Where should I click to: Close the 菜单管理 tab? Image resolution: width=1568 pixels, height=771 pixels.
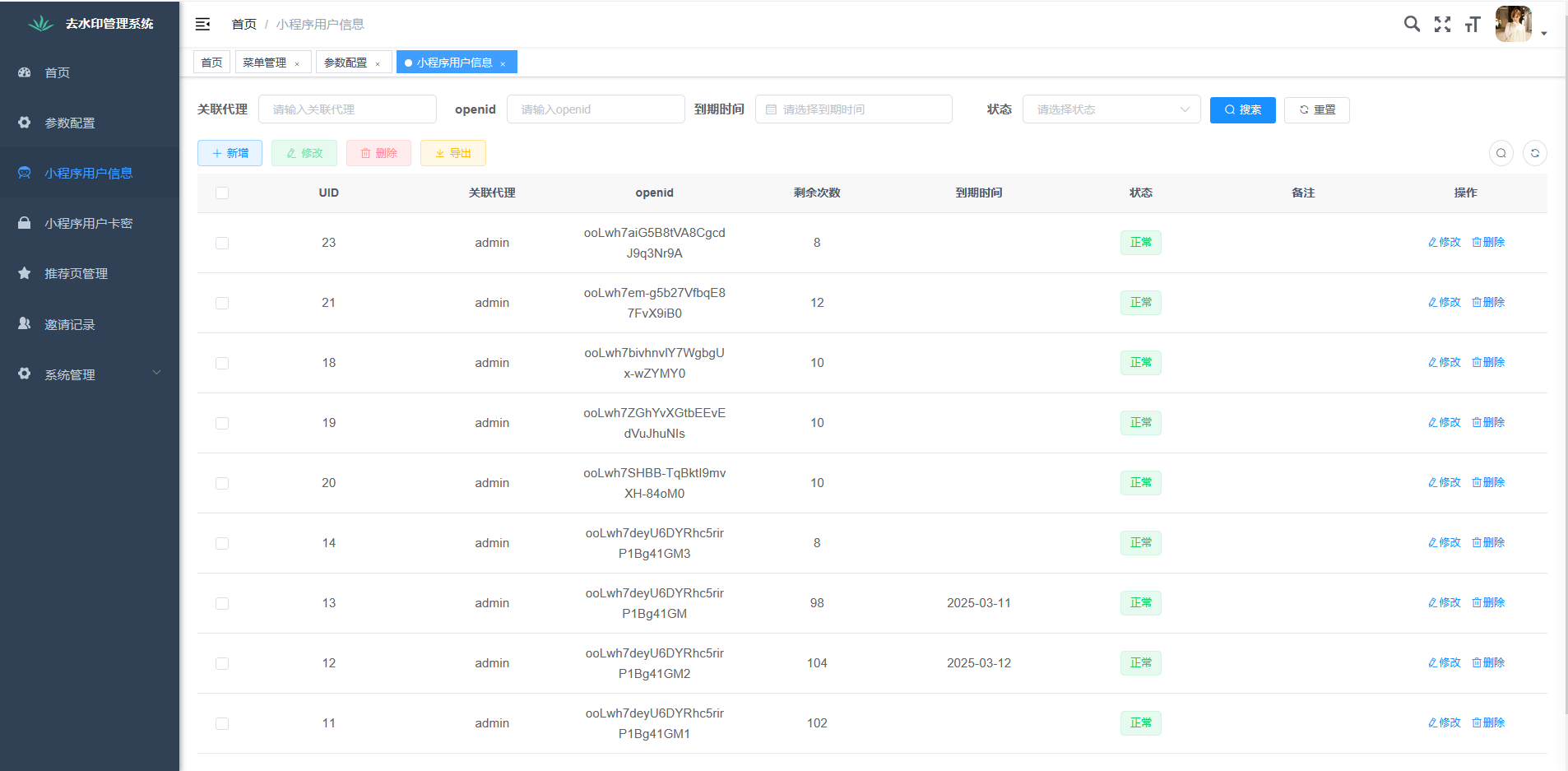tap(297, 63)
